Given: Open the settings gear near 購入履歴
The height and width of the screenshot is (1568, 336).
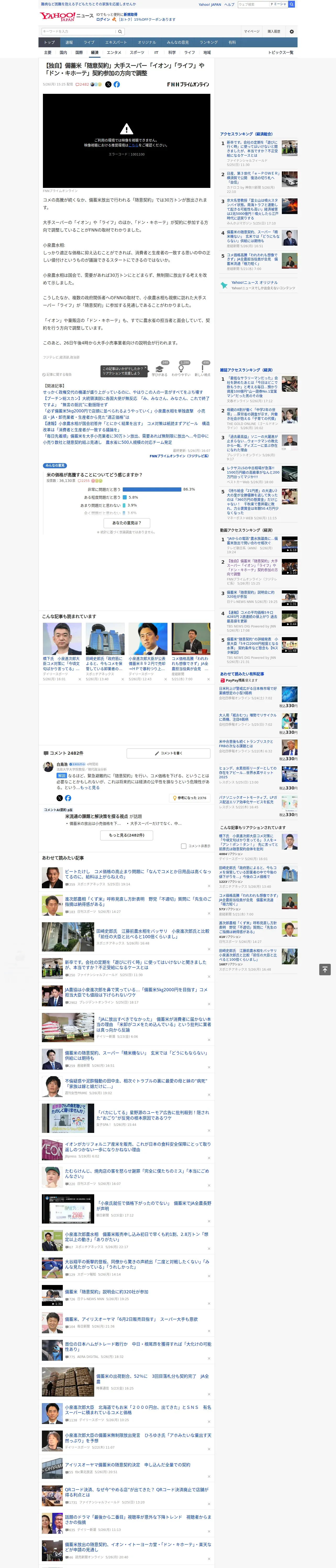Looking at the screenshot, I should pyautogui.click(x=292, y=32).
